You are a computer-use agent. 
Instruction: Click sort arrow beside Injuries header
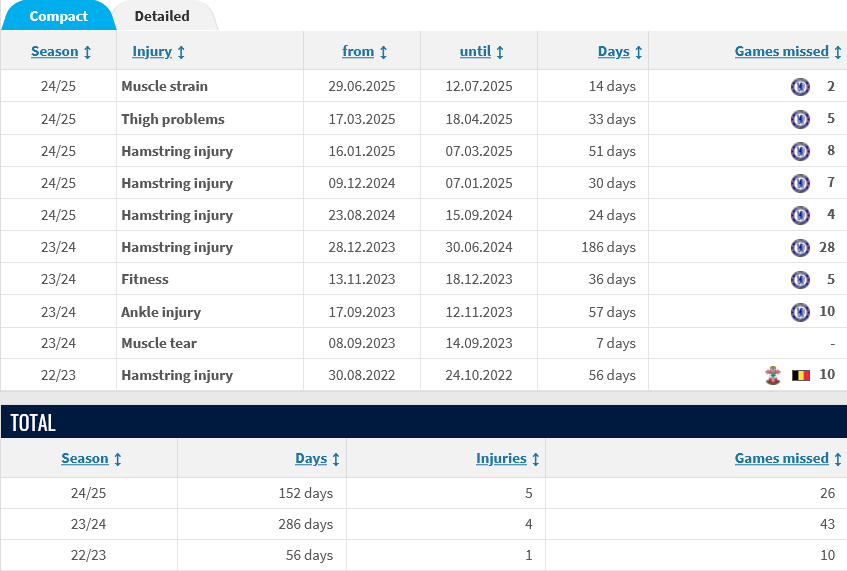tap(535, 459)
